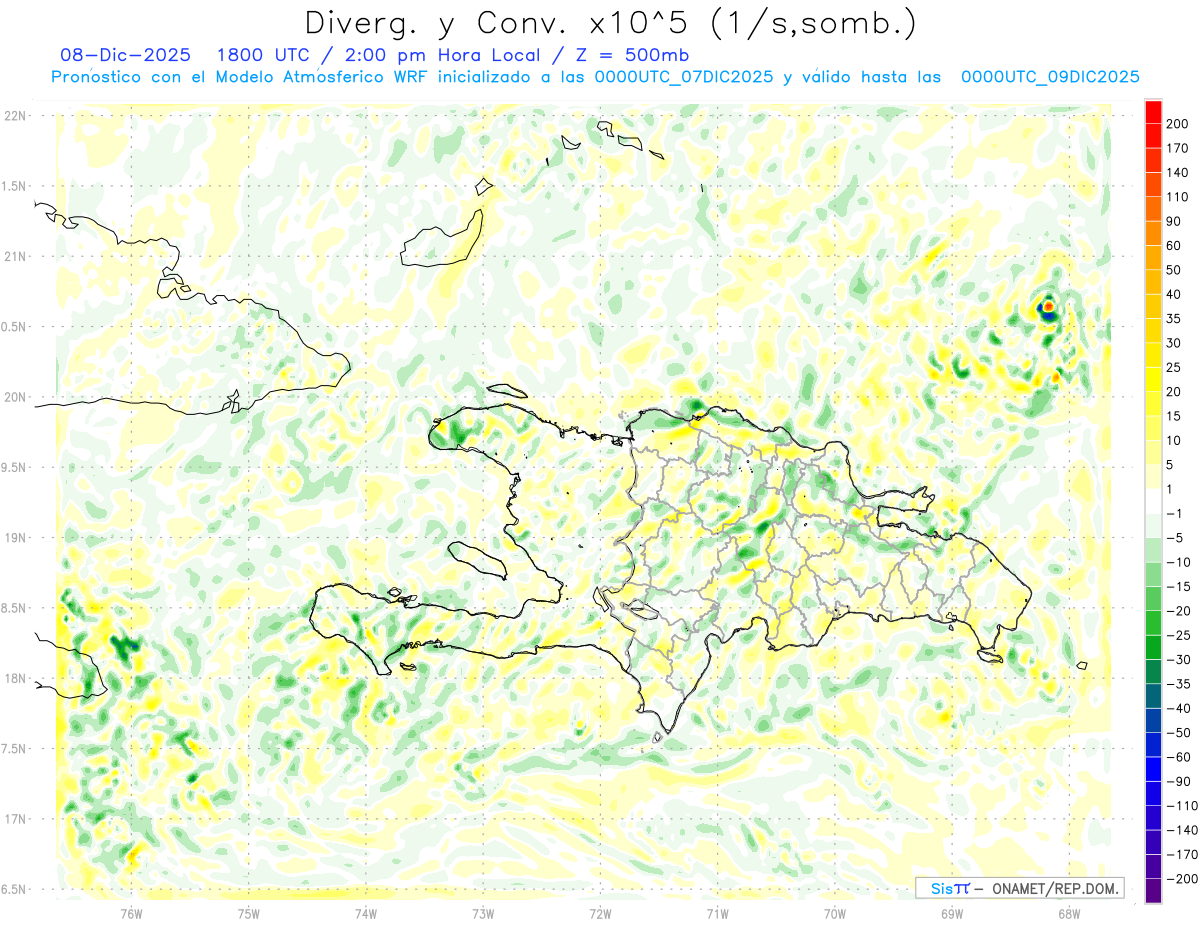The width and height of the screenshot is (1200, 927).
Task: Click the "72W" longitude label
Action: 600,913
